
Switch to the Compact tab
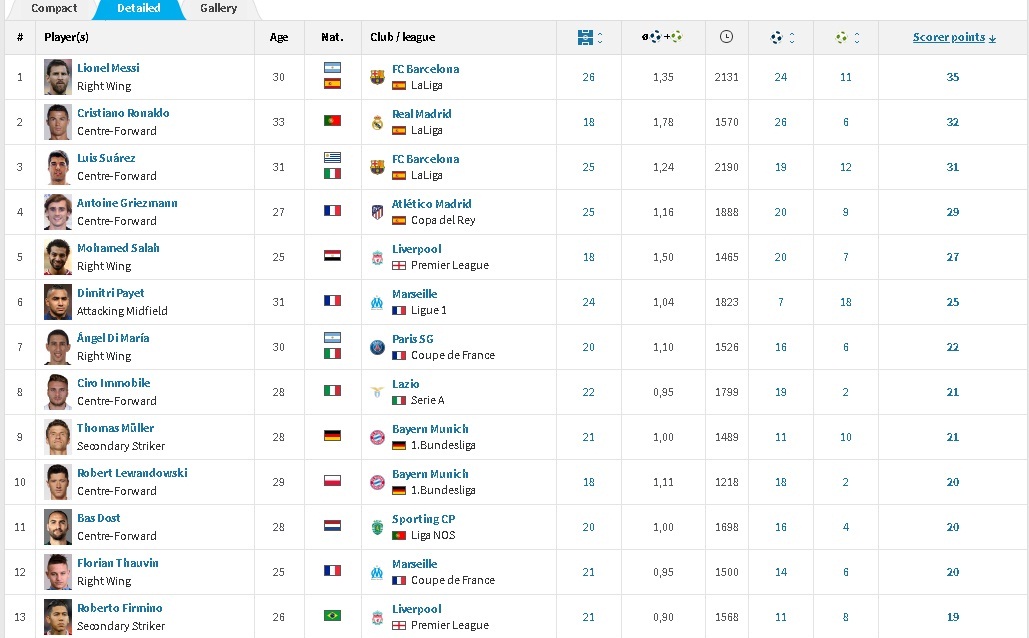click(x=54, y=8)
